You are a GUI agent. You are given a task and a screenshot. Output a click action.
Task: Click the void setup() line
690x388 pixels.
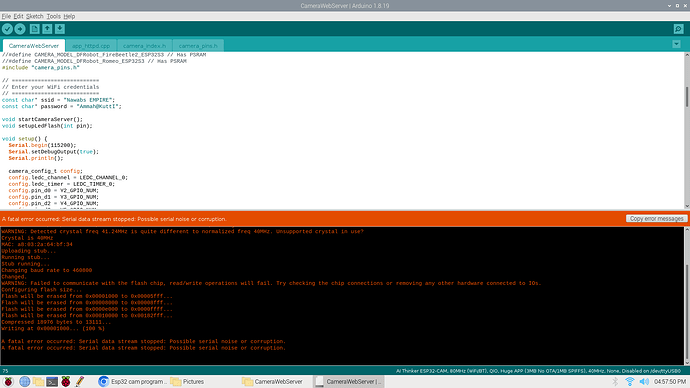pyautogui.click(x=24, y=139)
